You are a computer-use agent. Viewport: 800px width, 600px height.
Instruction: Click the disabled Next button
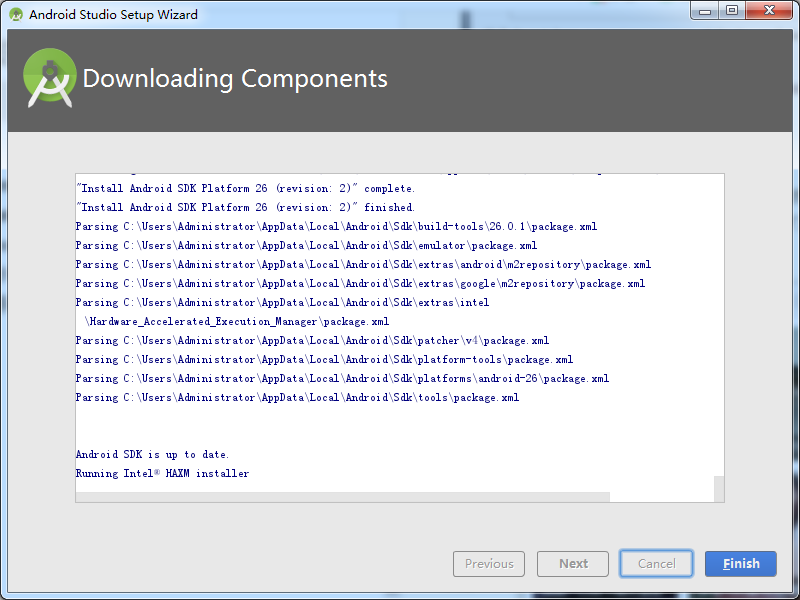[x=573, y=564]
